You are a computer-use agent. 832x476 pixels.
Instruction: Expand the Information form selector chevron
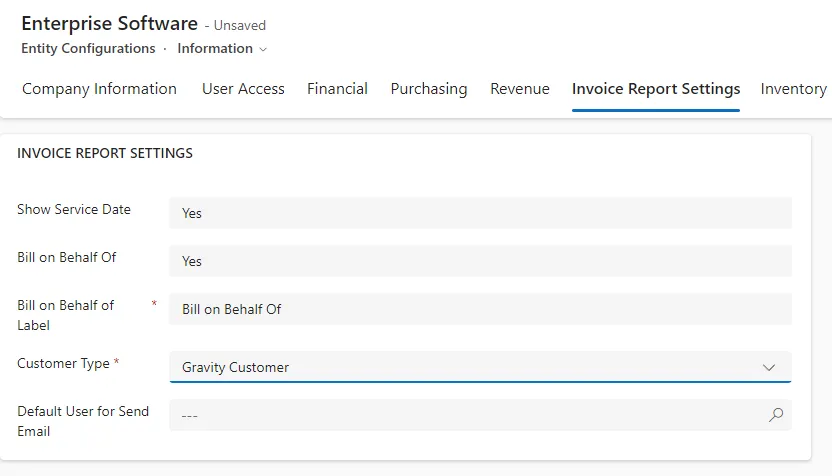coord(263,49)
